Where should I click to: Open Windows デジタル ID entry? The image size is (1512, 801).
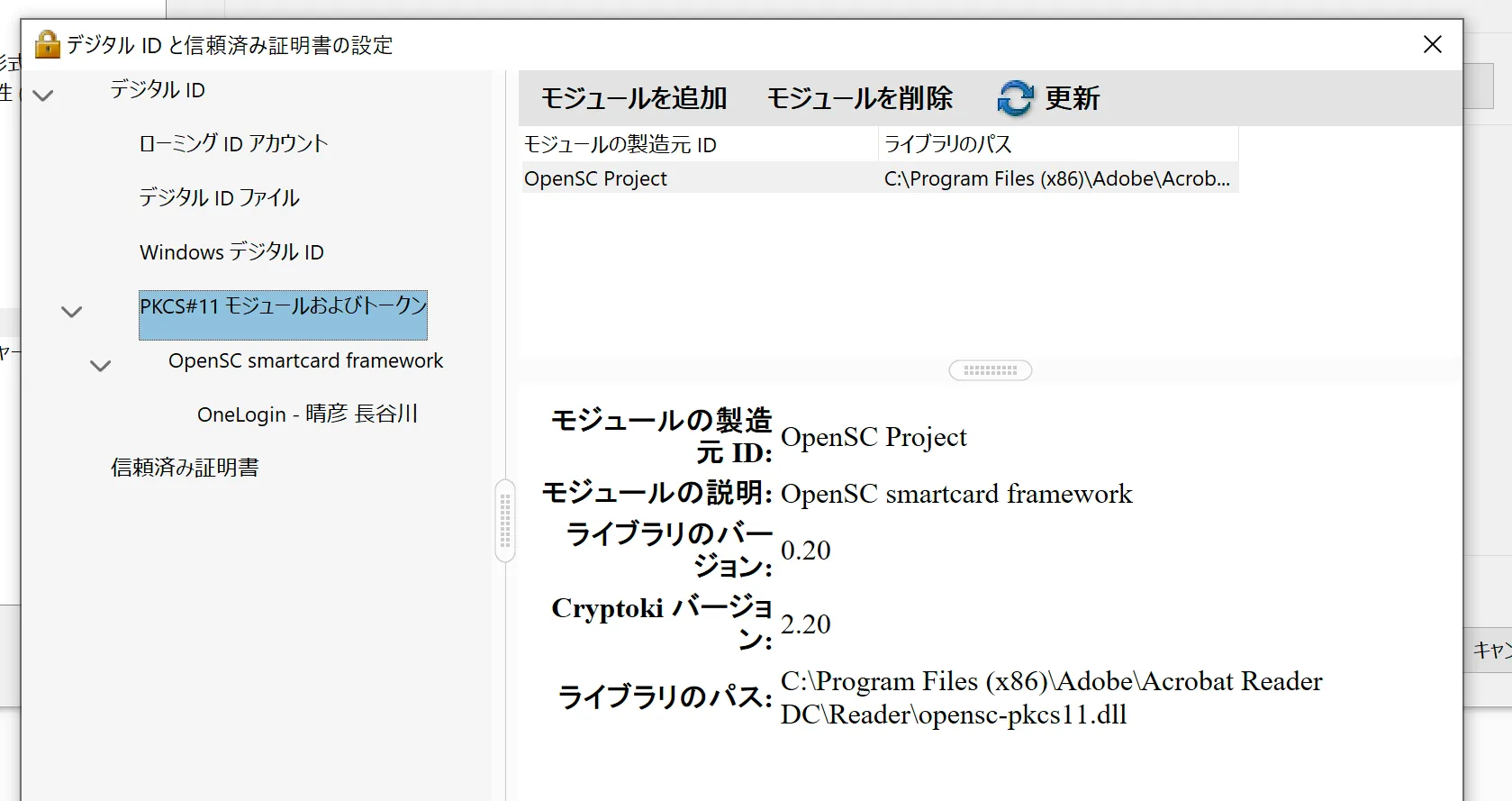pyautogui.click(x=231, y=252)
